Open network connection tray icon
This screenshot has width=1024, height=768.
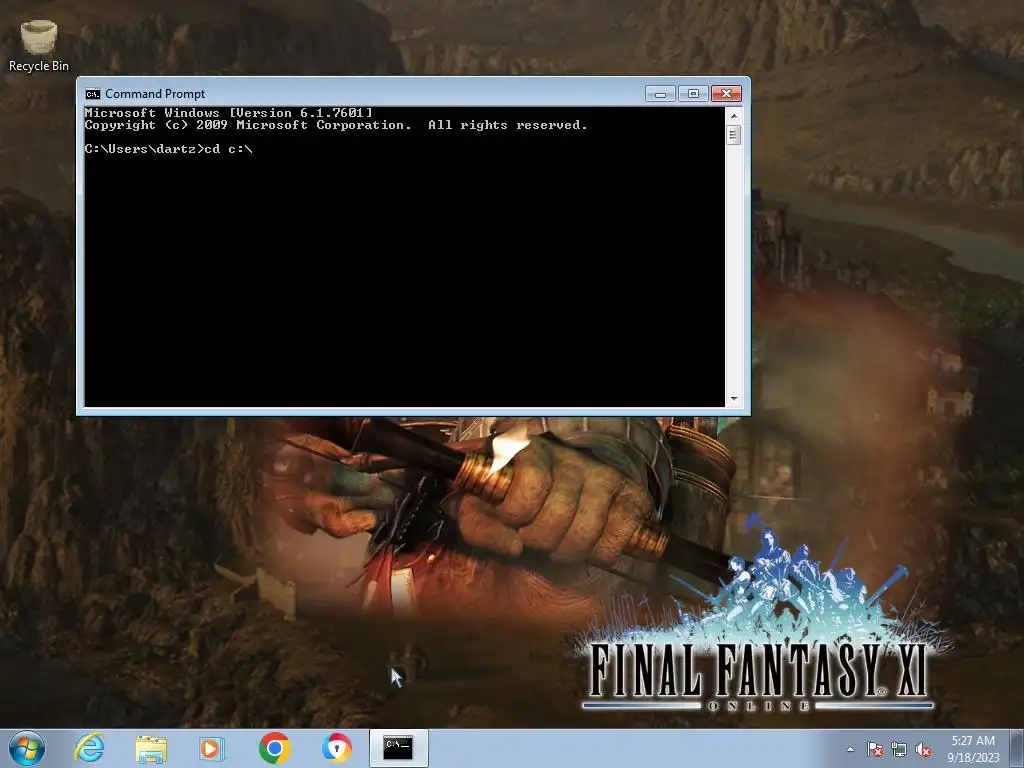(899, 749)
